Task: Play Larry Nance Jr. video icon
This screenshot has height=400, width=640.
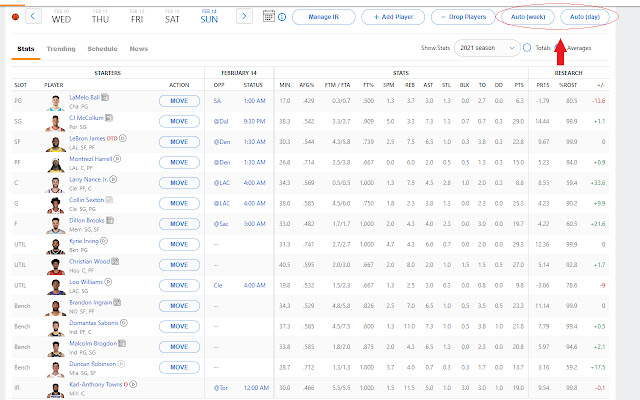Action: 113,179
